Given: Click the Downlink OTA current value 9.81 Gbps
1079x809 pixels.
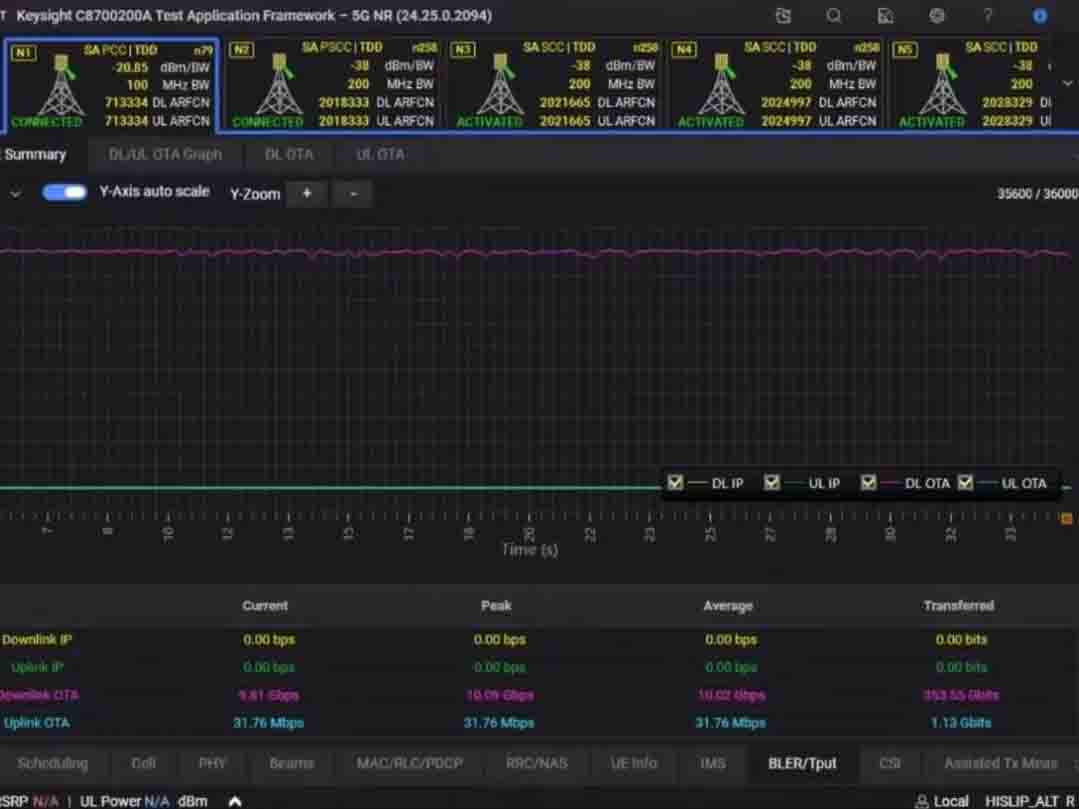Looking at the screenshot, I should point(268,695).
